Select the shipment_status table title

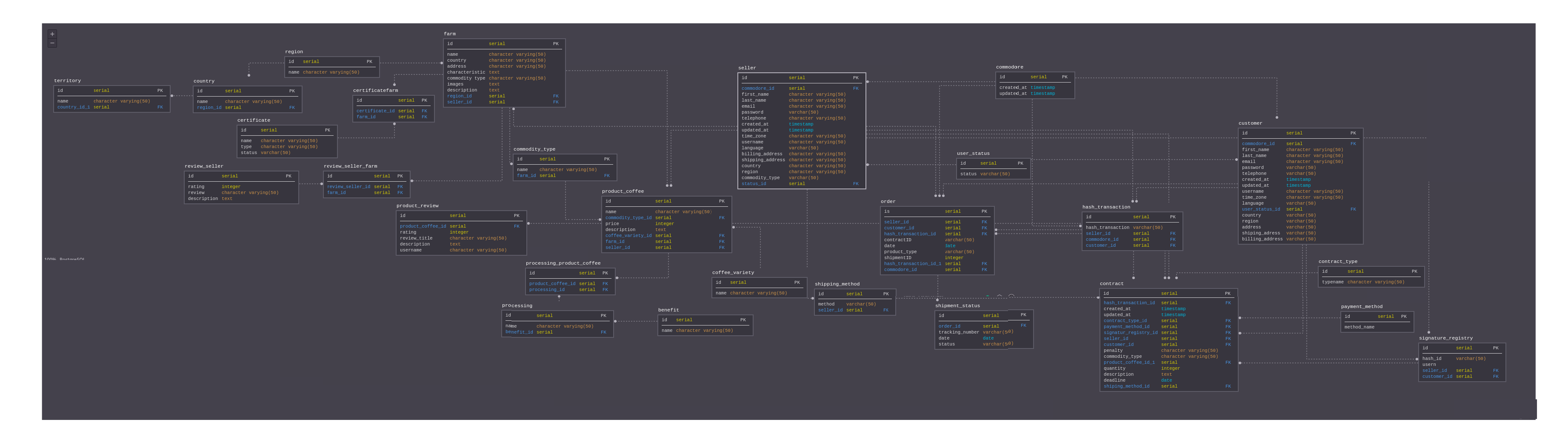(957, 306)
